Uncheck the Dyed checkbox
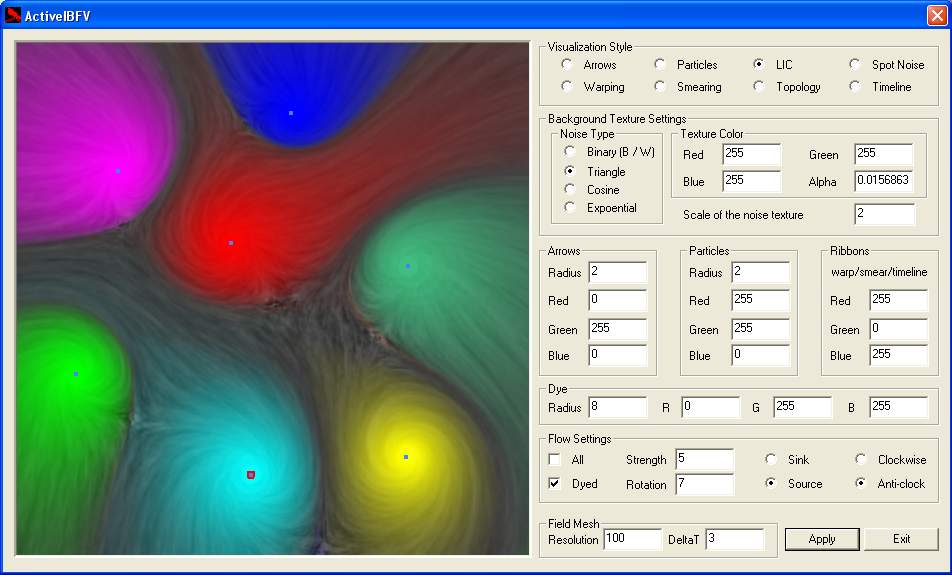Image resolution: width=952 pixels, height=575 pixels. [555, 484]
